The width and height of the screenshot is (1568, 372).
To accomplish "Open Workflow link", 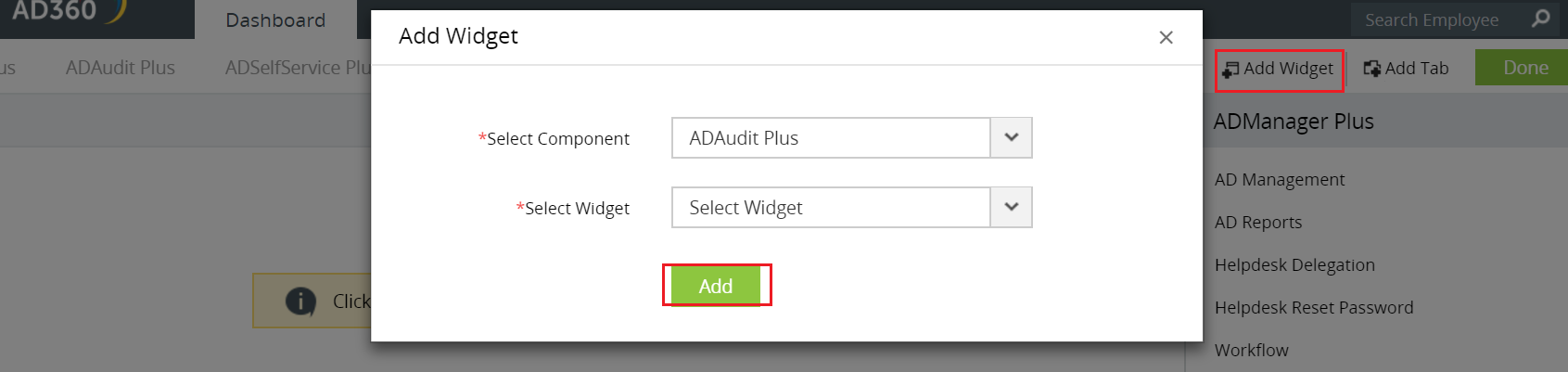I will 1251,351.
